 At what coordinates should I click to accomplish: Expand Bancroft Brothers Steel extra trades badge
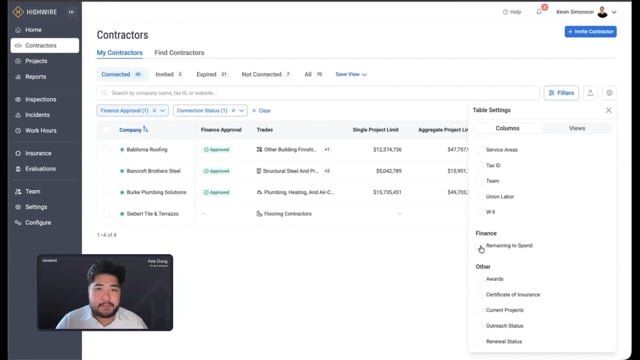pos(327,171)
